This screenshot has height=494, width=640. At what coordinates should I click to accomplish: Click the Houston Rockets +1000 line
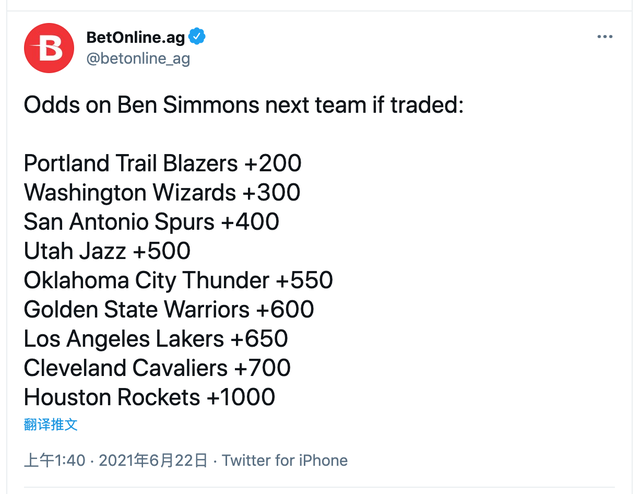click(x=149, y=397)
